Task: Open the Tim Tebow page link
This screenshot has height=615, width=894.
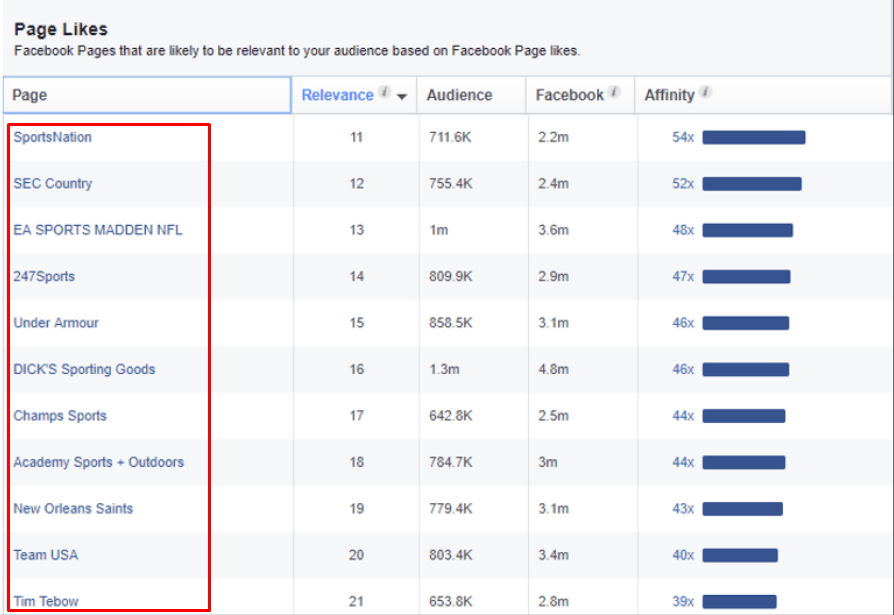Action: coord(46,601)
